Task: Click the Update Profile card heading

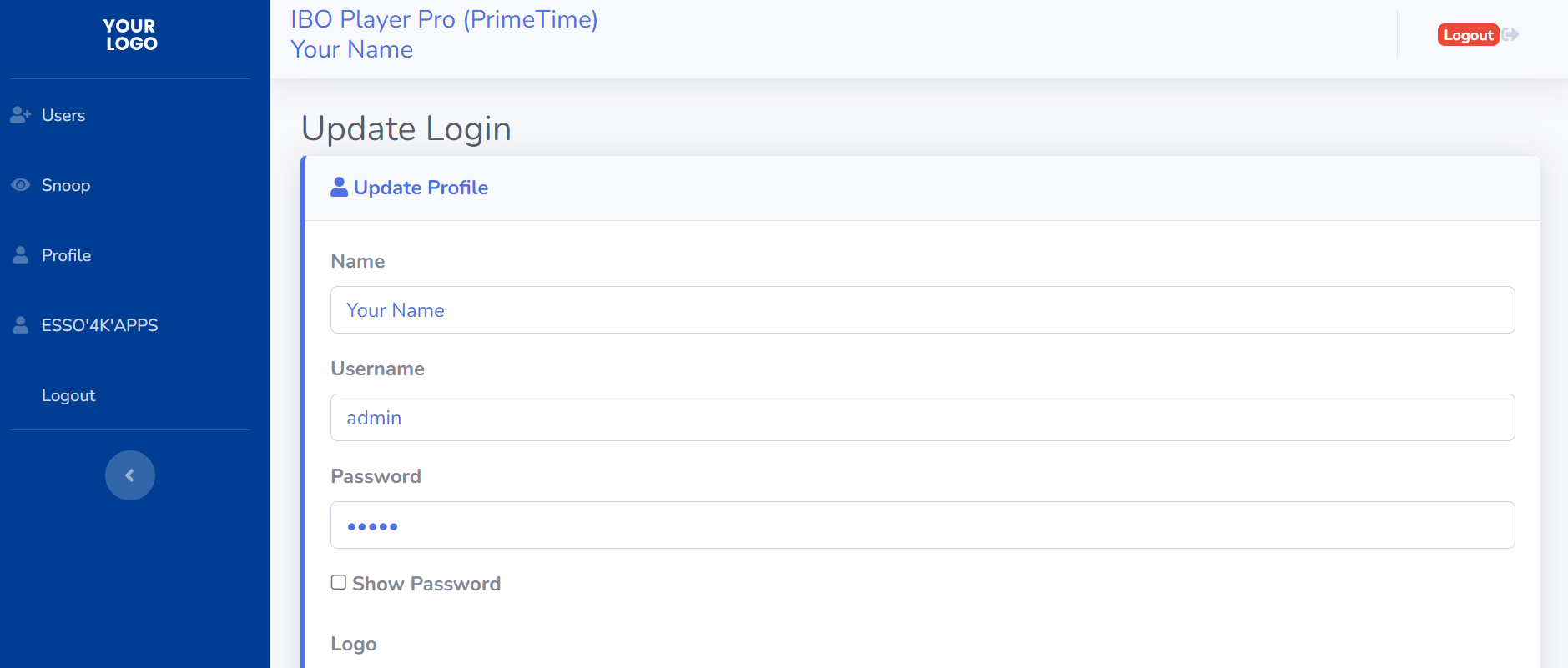Action: (x=421, y=188)
